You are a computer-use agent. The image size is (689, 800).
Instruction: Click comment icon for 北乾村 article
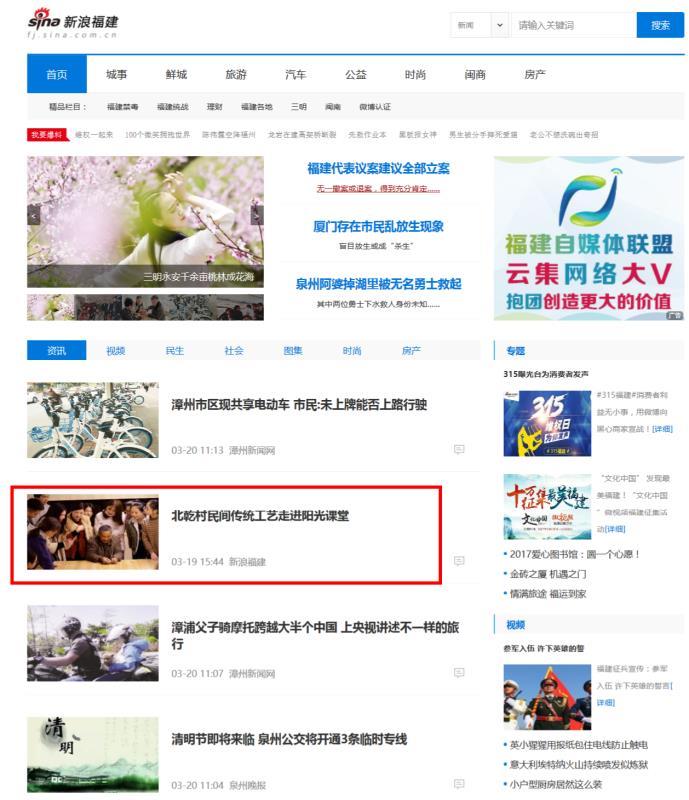(459, 561)
